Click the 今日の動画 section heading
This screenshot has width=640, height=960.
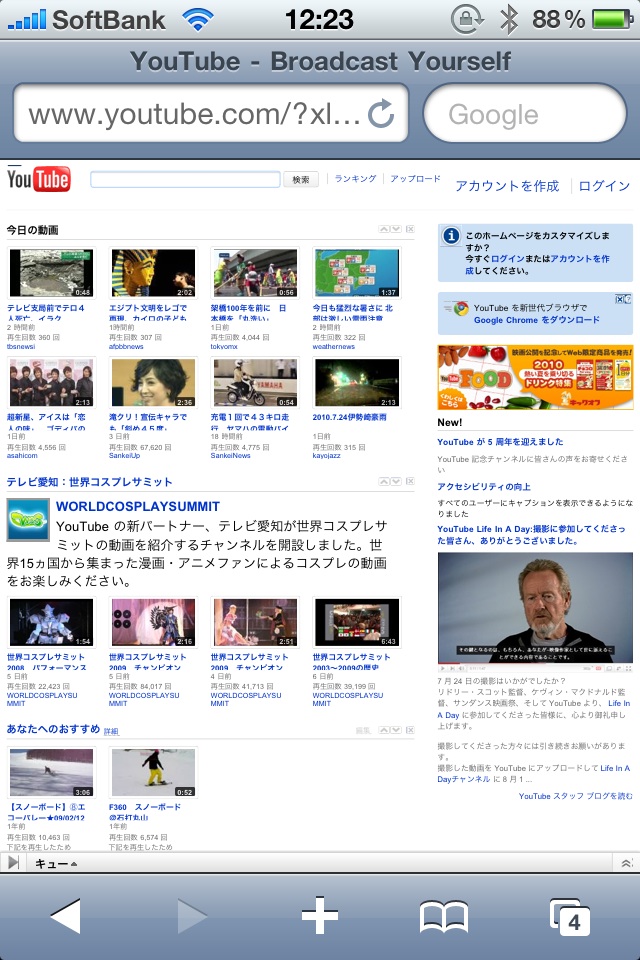(x=32, y=230)
